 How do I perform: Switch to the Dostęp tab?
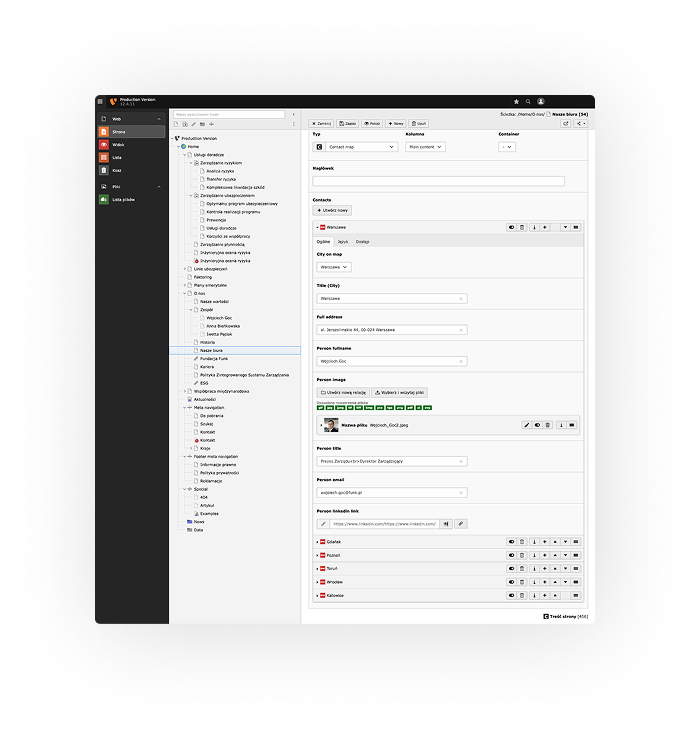(x=362, y=242)
